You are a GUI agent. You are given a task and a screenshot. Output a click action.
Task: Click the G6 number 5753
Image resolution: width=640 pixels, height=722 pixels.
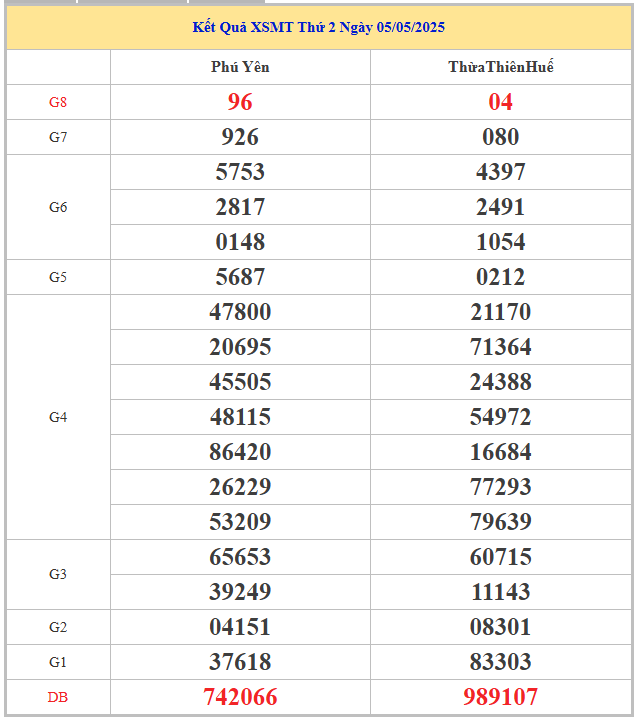pyautogui.click(x=240, y=172)
